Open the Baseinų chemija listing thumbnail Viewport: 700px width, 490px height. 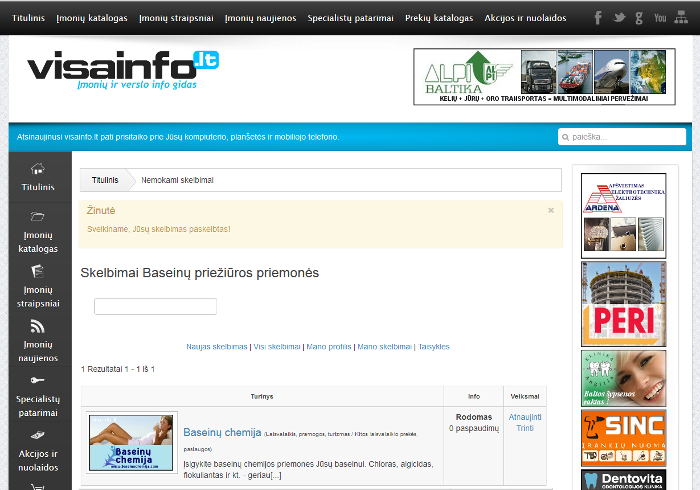[131, 443]
